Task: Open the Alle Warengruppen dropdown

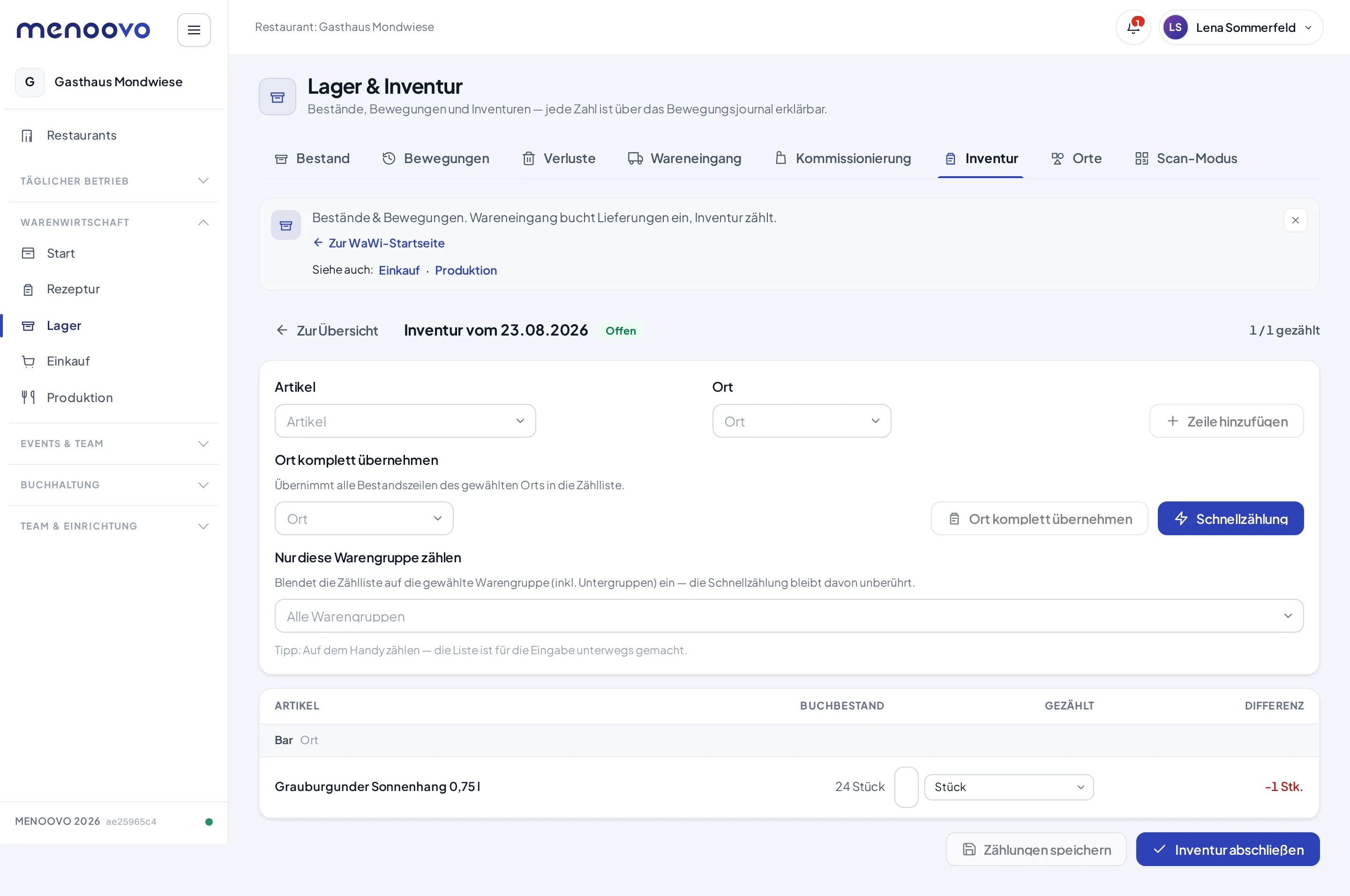Action: pos(789,616)
